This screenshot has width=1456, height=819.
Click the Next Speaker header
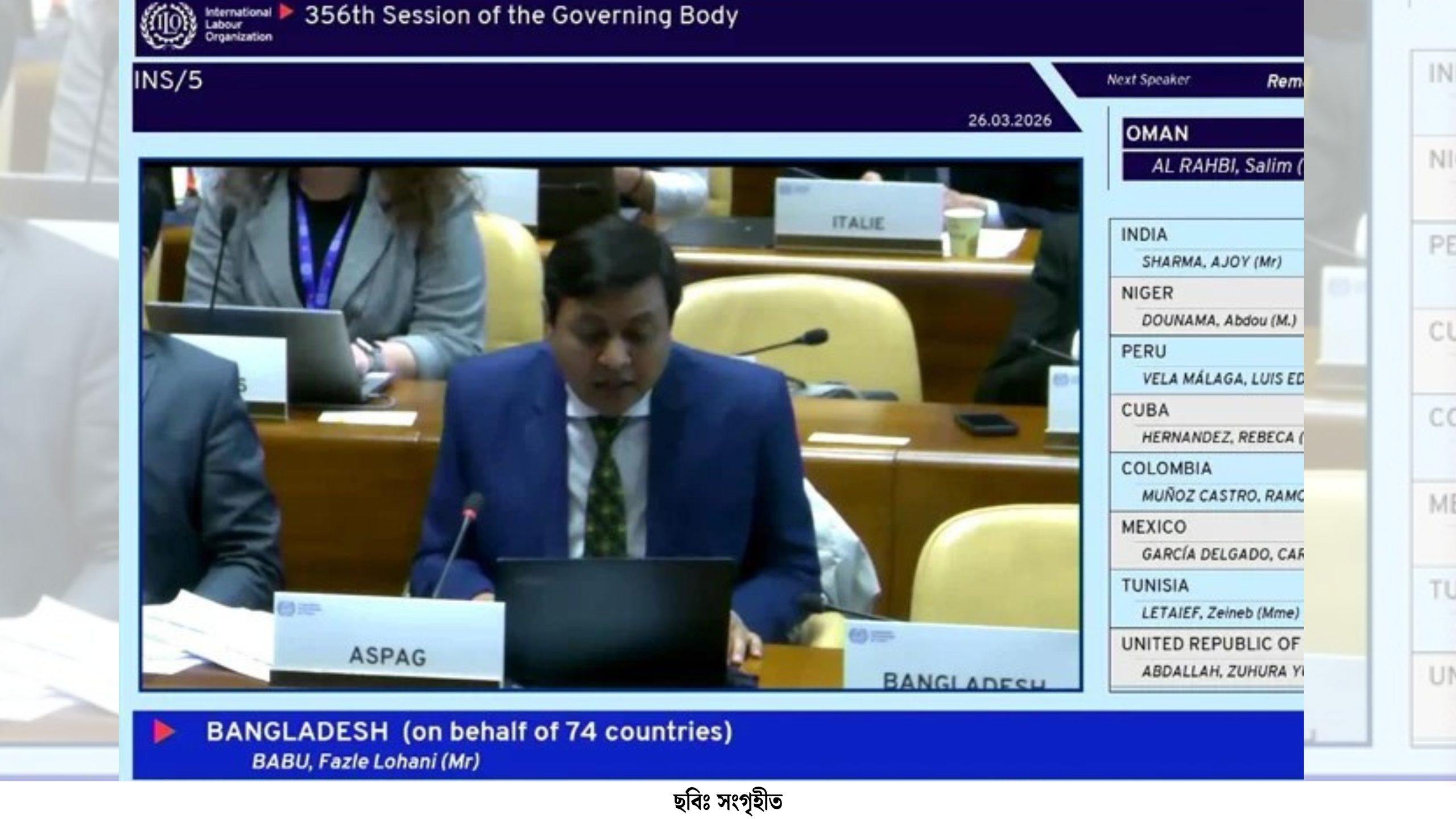[x=1148, y=80]
